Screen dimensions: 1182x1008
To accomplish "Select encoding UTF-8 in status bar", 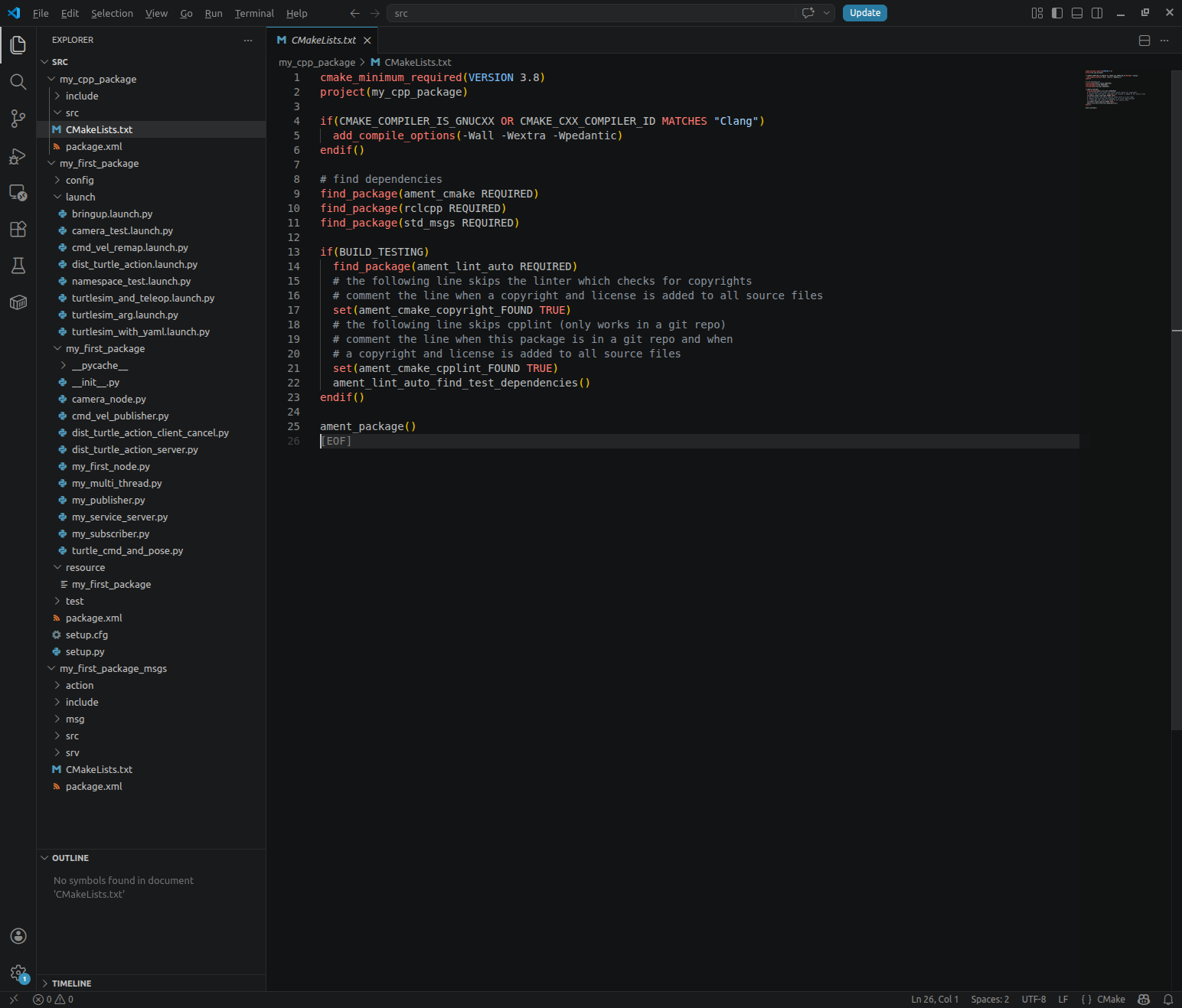I will click(x=1033, y=999).
